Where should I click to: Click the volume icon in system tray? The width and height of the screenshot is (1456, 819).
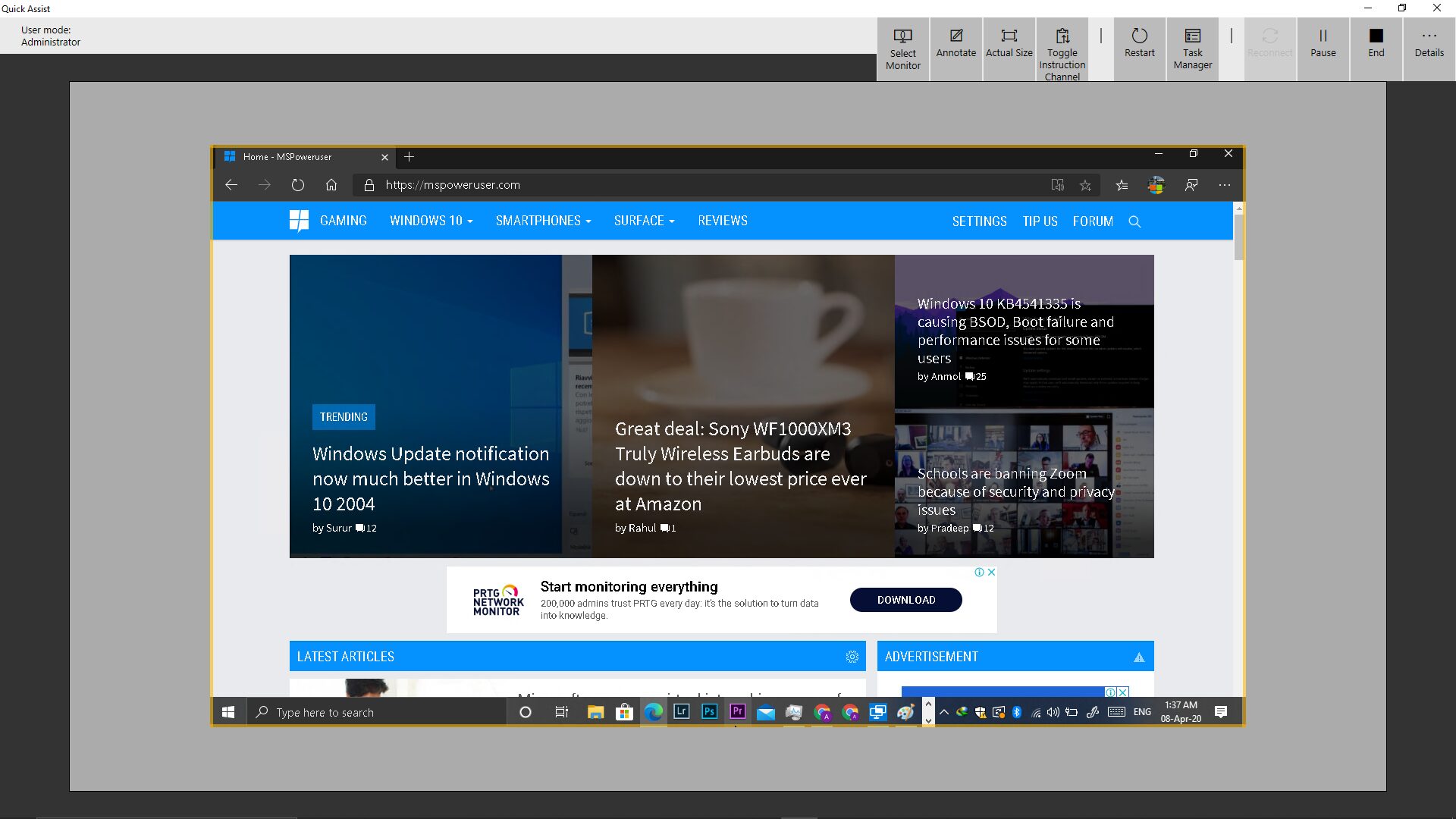pos(1053,712)
